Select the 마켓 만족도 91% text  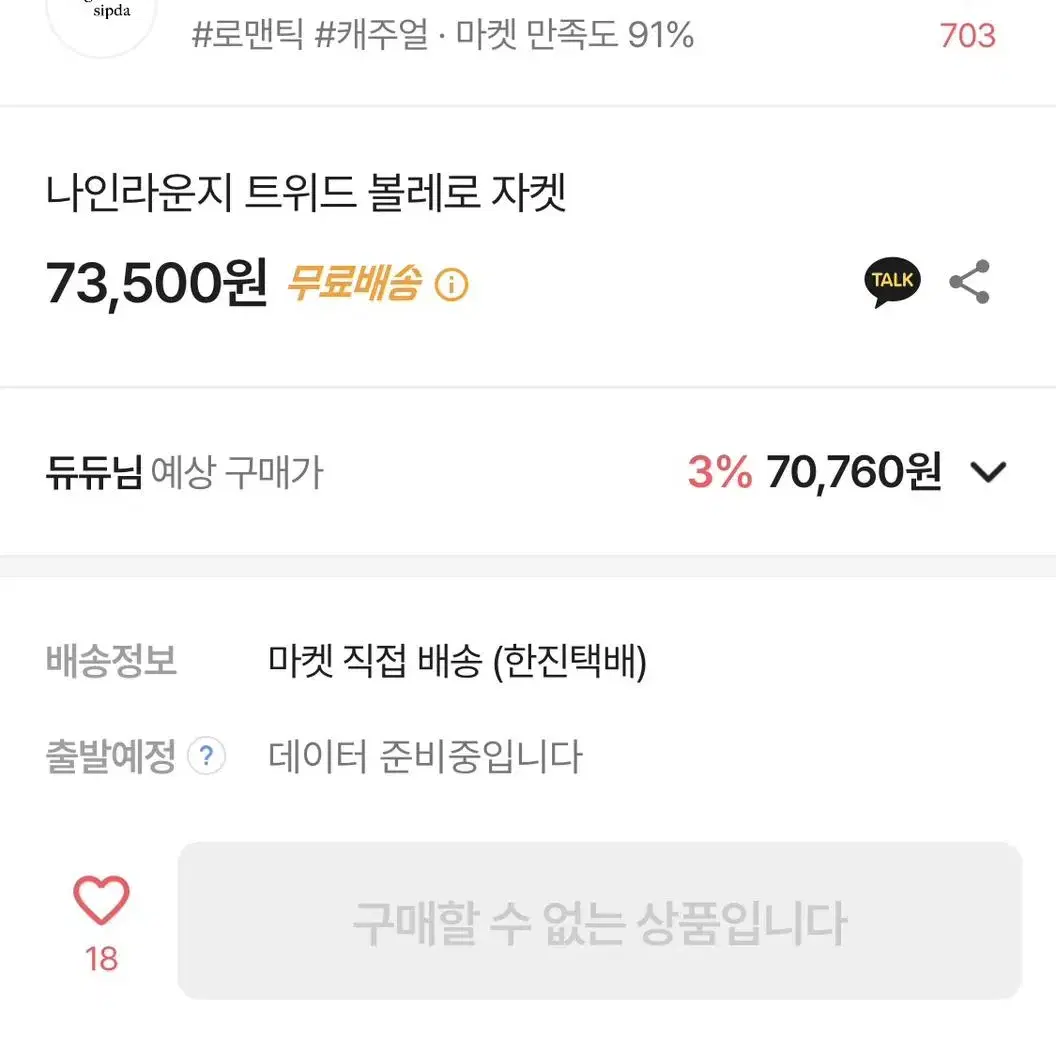coord(575,34)
